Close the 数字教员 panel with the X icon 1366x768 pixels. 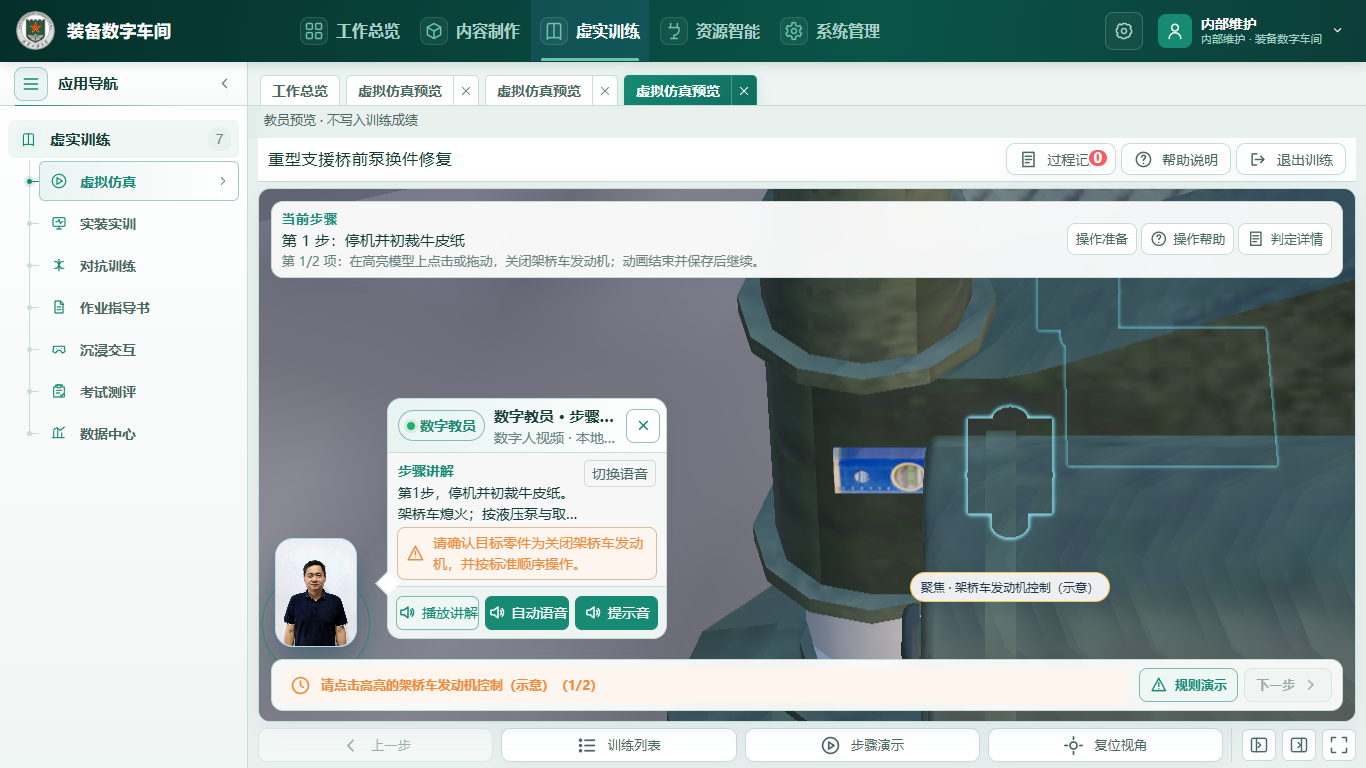coord(643,425)
